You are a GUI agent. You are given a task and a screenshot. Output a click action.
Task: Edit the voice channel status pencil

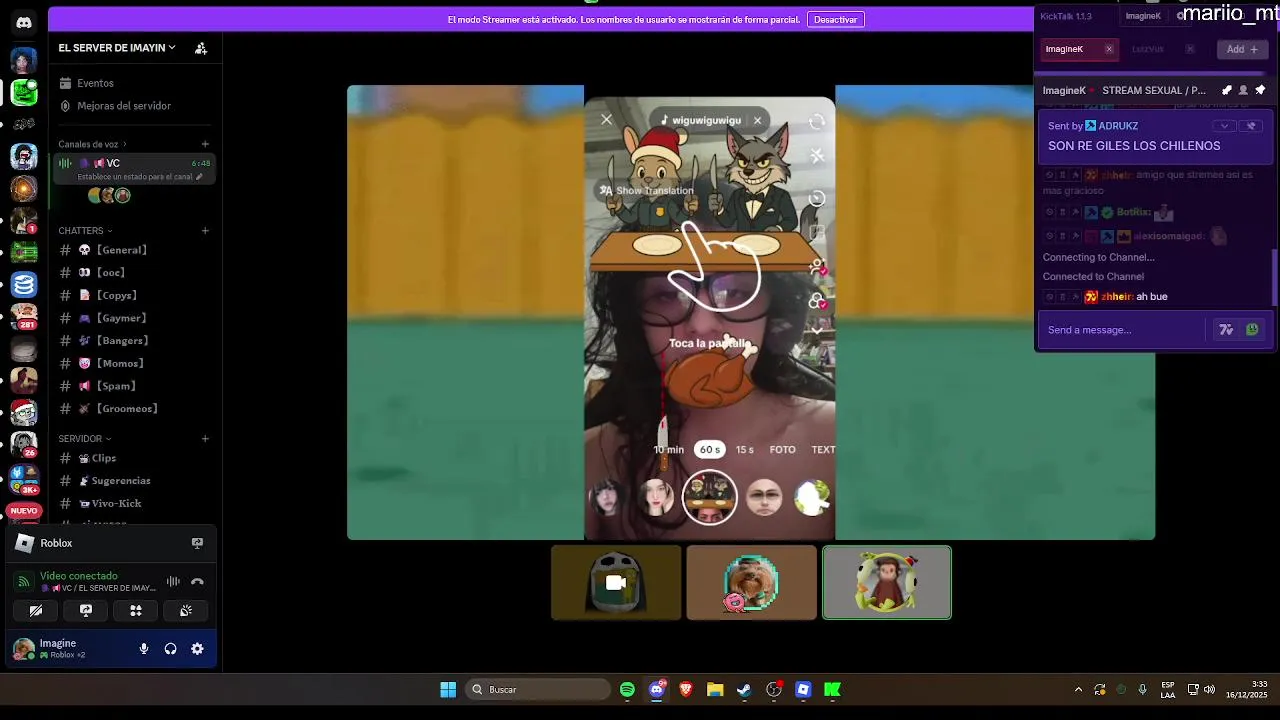199,177
